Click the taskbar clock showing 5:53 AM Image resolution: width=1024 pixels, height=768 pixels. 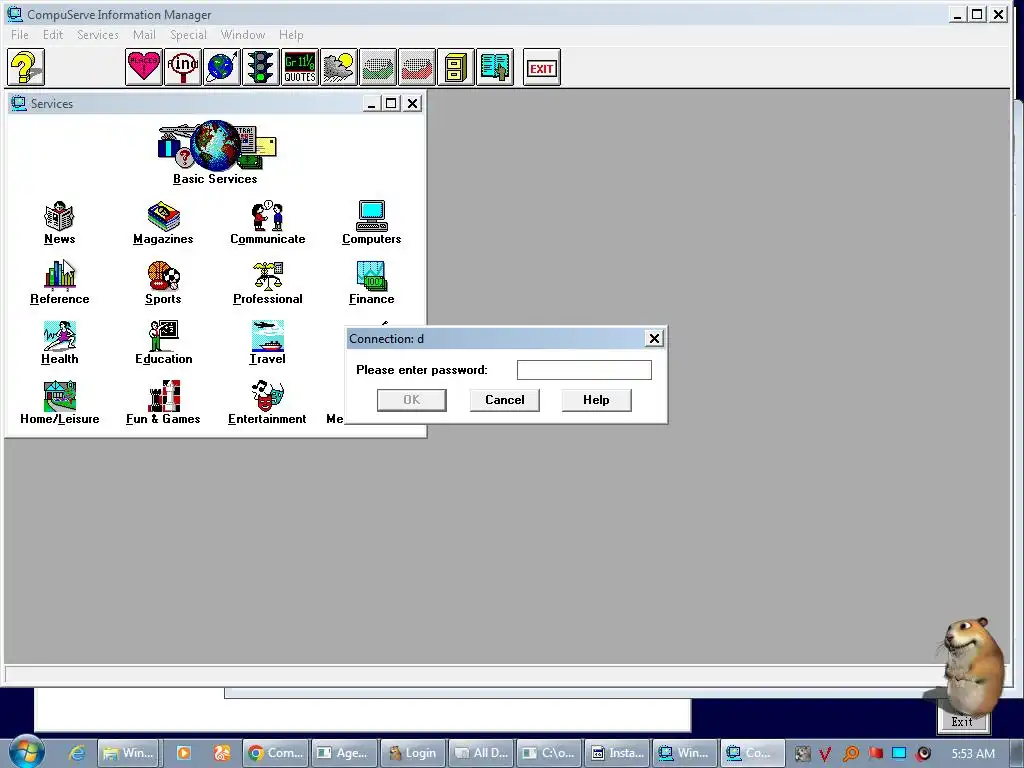[x=973, y=754]
